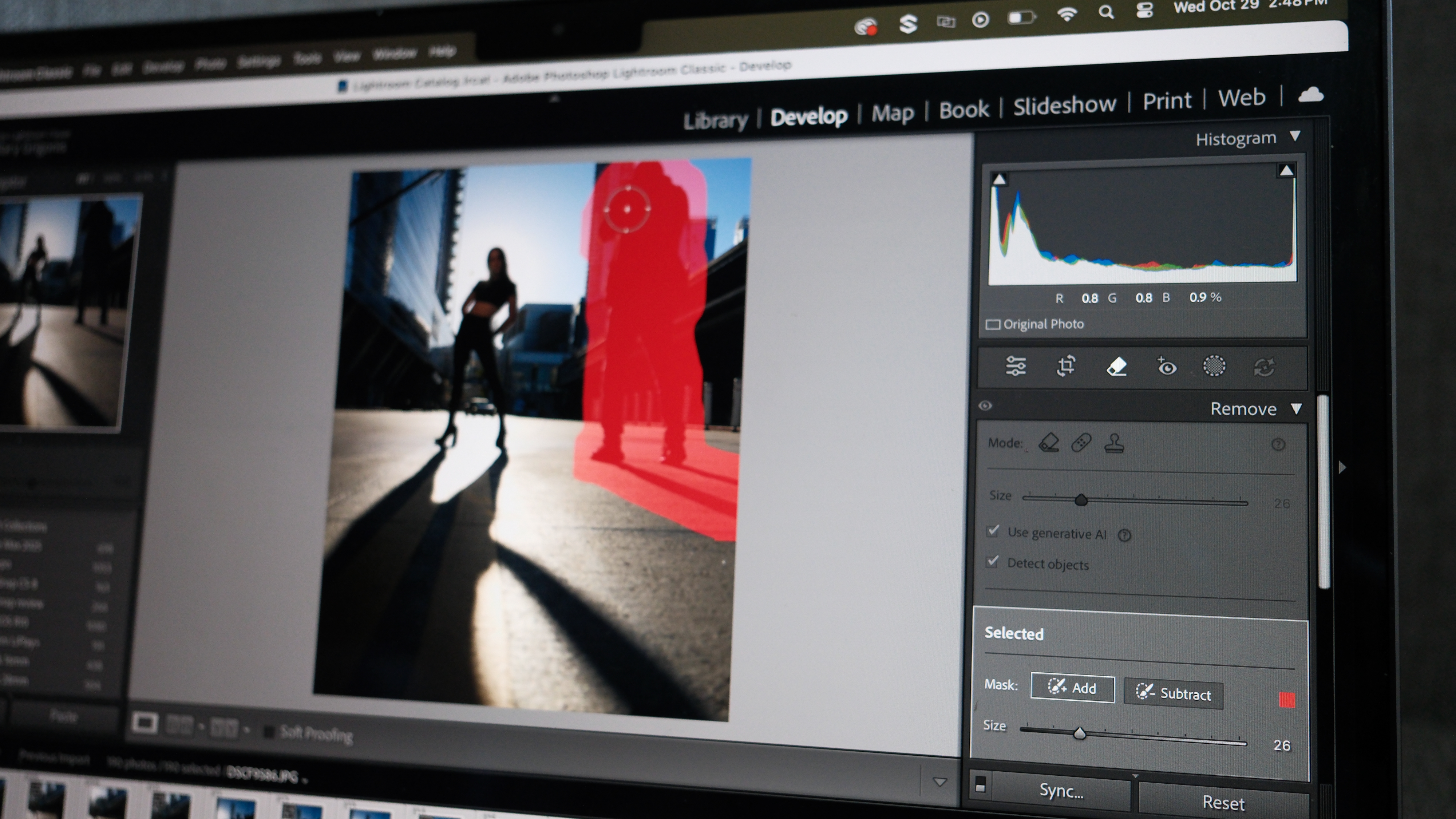Open the Remove mode help question mark
Image resolution: width=1456 pixels, height=819 pixels.
tap(1279, 444)
